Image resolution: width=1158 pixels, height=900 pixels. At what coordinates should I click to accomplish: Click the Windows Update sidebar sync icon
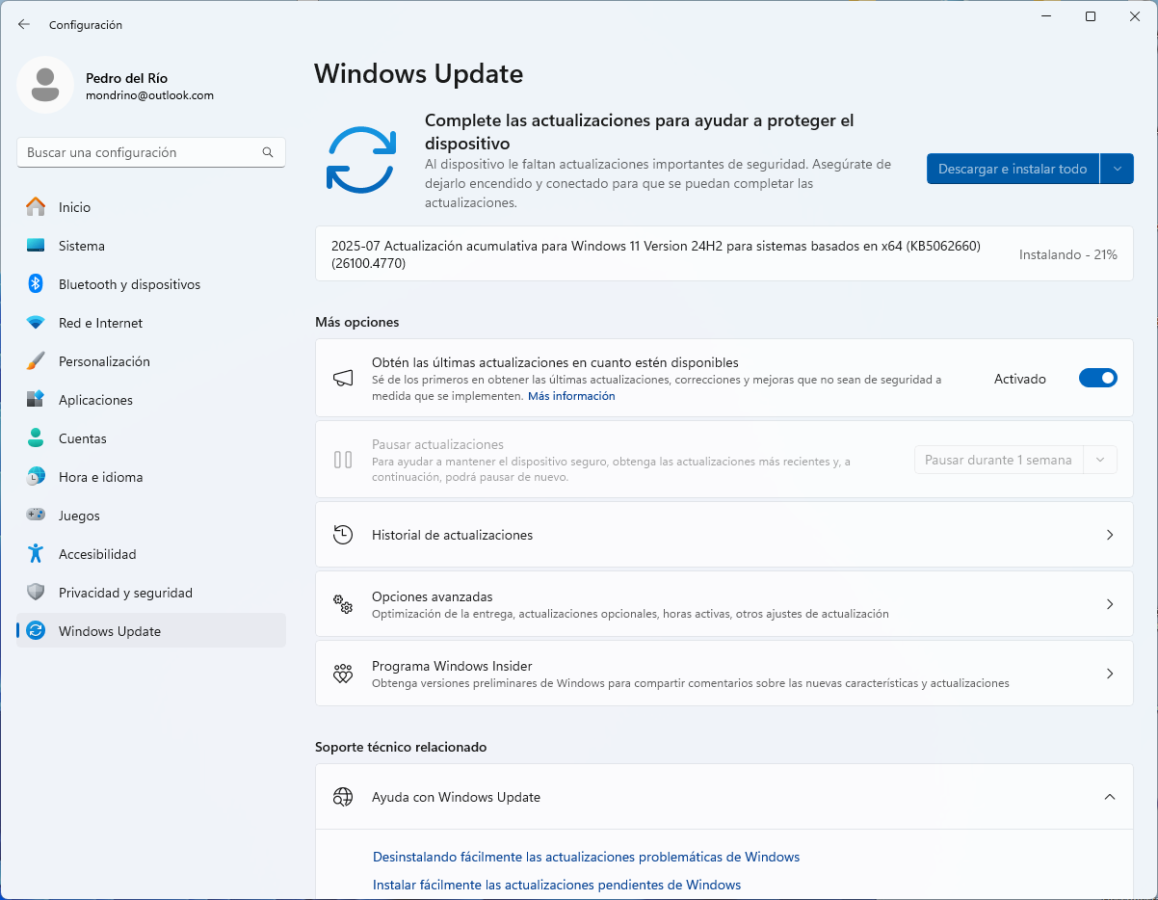click(x=35, y=631)
